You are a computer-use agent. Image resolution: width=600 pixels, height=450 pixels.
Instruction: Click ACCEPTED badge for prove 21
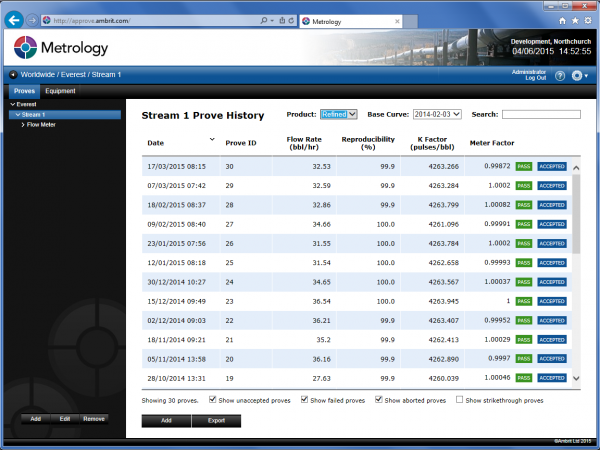pos(552,340)
